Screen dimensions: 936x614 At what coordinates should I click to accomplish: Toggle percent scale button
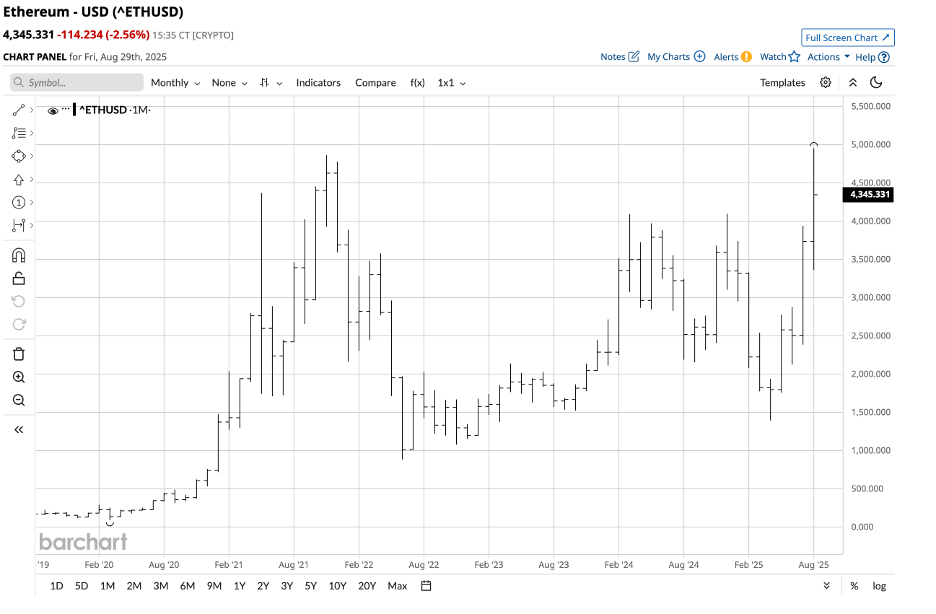click(x=854, y=586)
